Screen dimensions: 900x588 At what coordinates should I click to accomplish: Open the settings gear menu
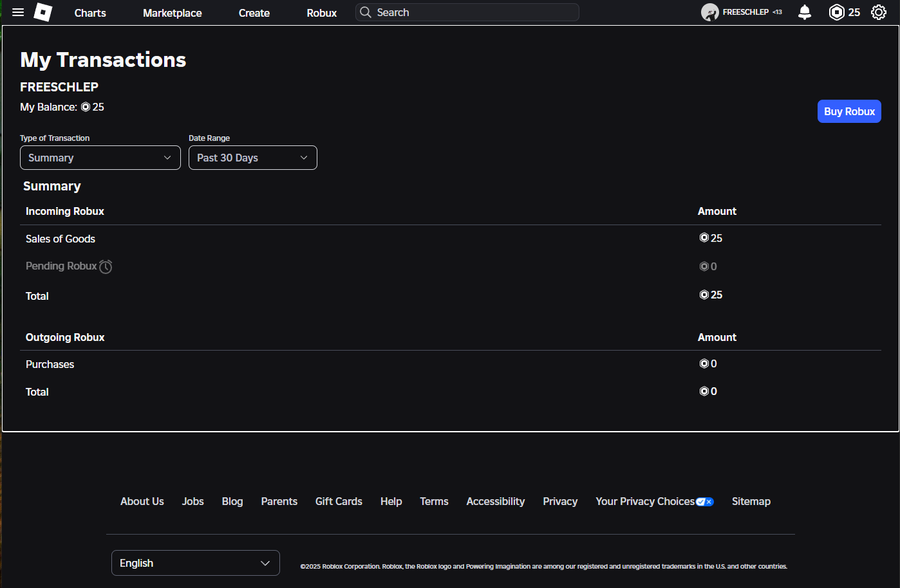tap(878, 12)
